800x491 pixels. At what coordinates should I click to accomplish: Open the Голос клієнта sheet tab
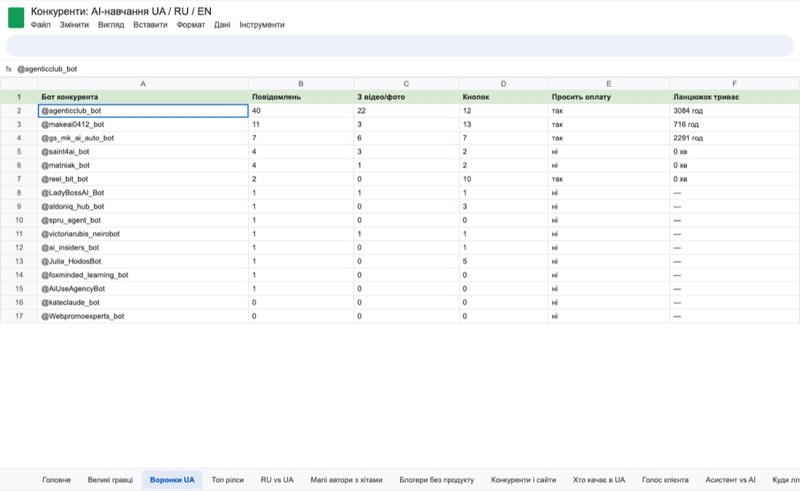click(665, 480)
